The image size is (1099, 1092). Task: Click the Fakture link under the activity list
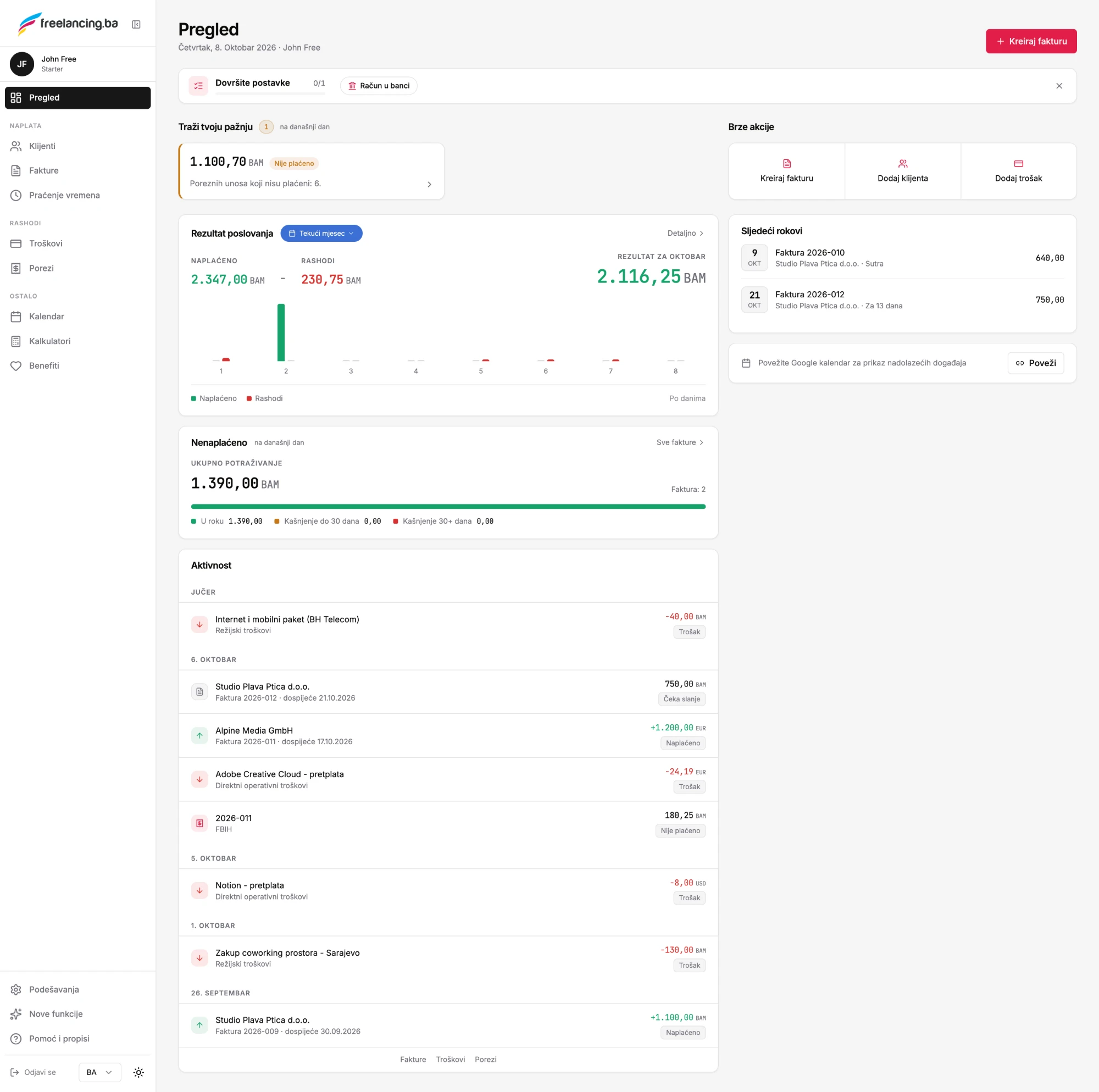[413, 1060]
